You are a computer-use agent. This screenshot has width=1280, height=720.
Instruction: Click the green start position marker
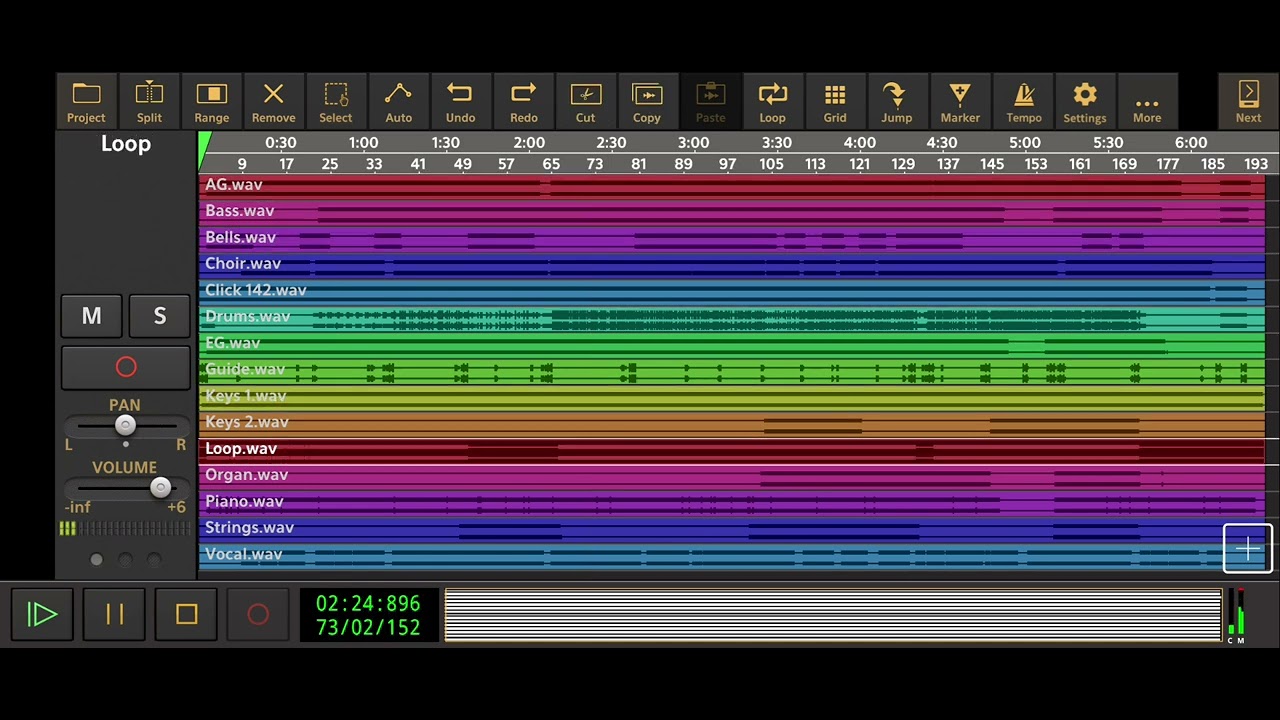(205, 151)
